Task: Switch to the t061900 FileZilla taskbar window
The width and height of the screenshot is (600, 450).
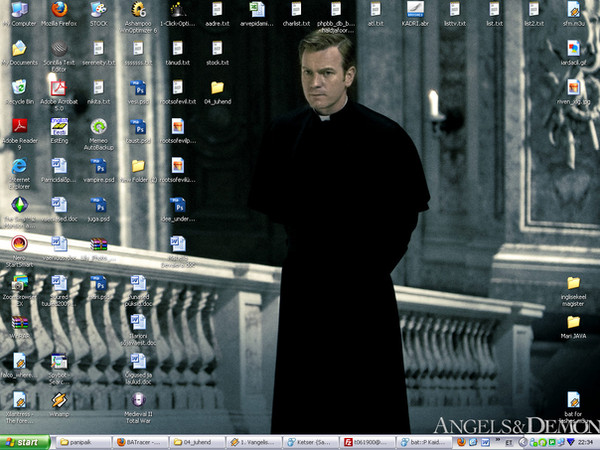Action: tap(369, 442)
